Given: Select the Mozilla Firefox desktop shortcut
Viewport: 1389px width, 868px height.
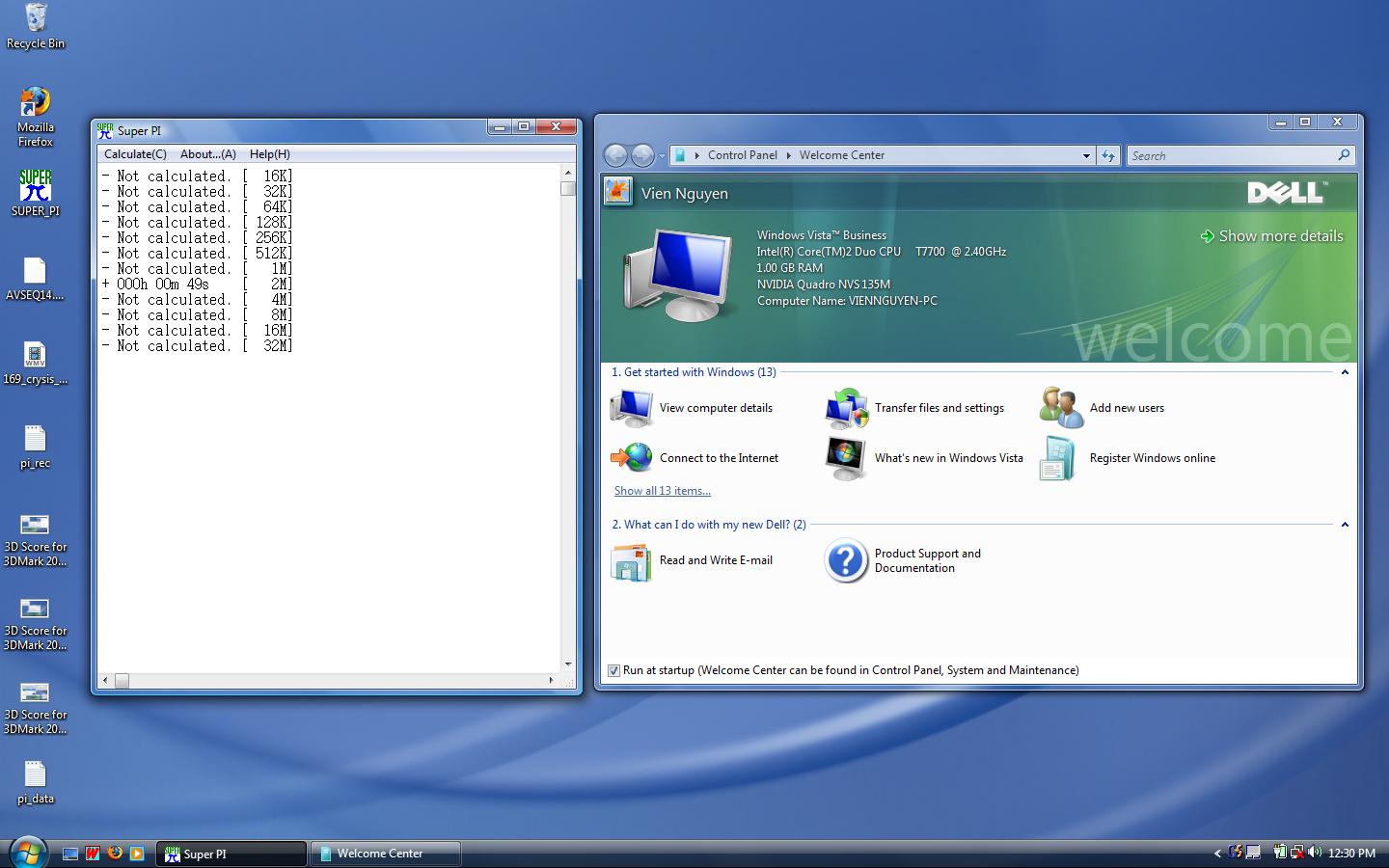Looking at the screenshot, I should coord(35,117).
